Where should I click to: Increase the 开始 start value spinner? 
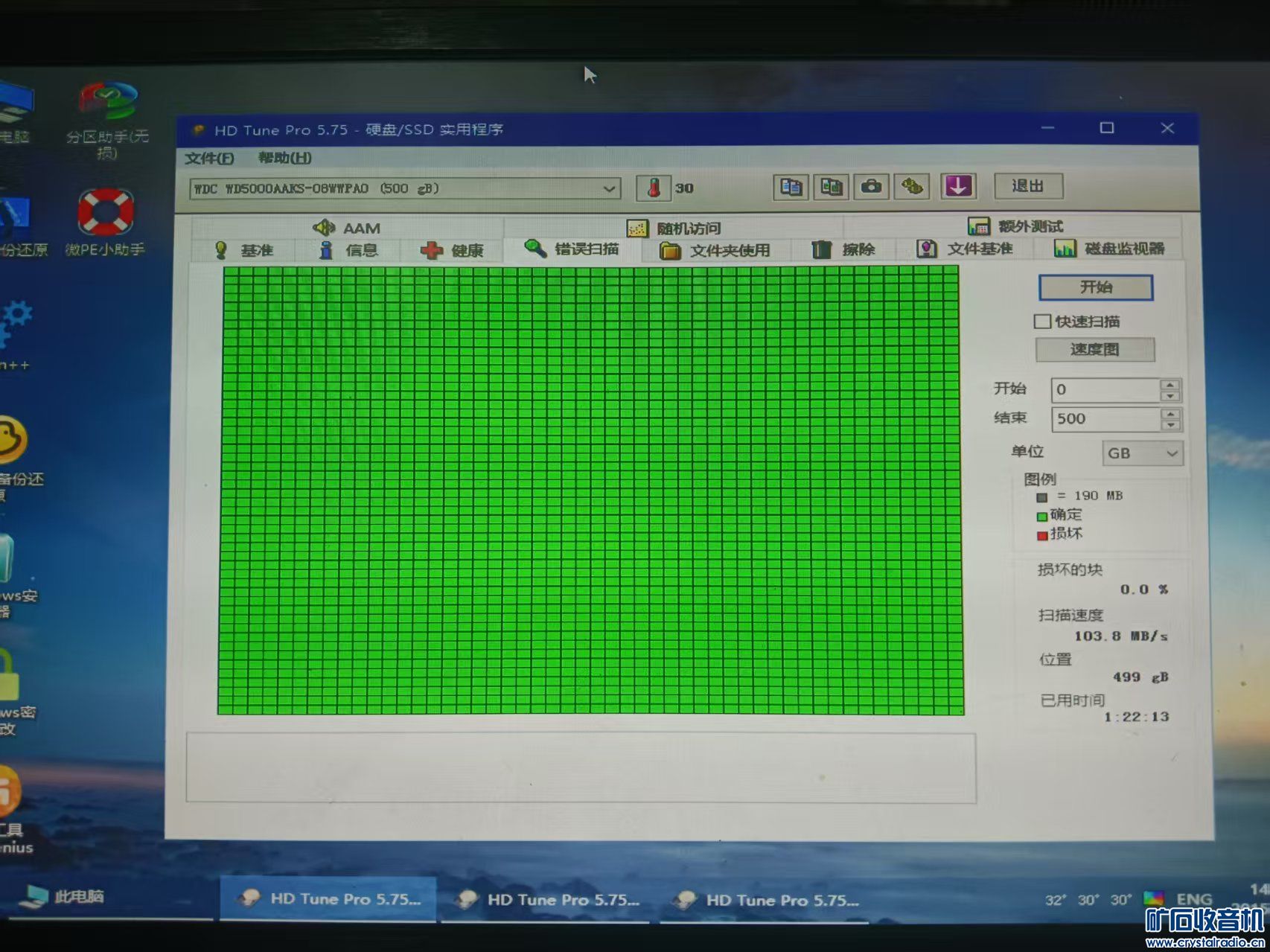pyautogui.click(x=1170, y=385)
